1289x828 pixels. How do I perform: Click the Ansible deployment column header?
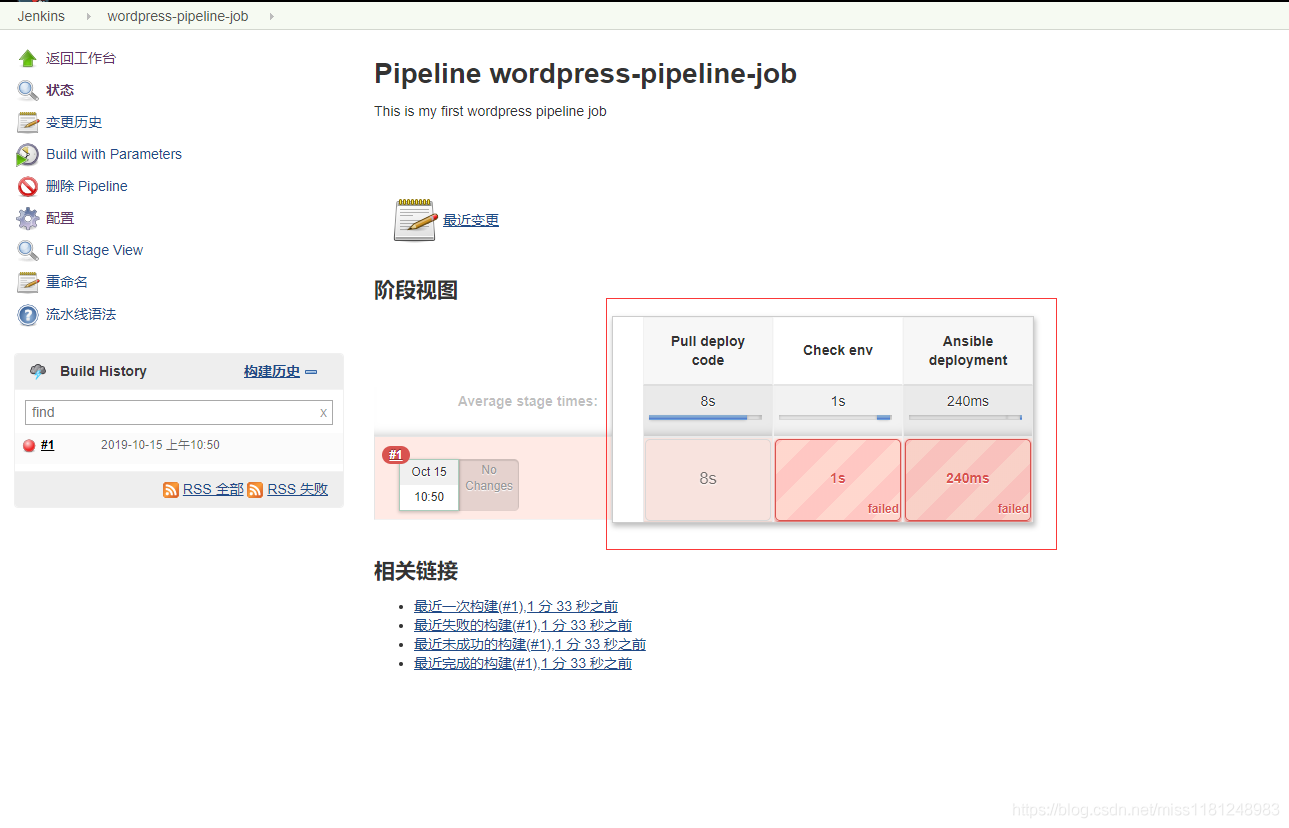pyautogui.click(x=968, y=351)
